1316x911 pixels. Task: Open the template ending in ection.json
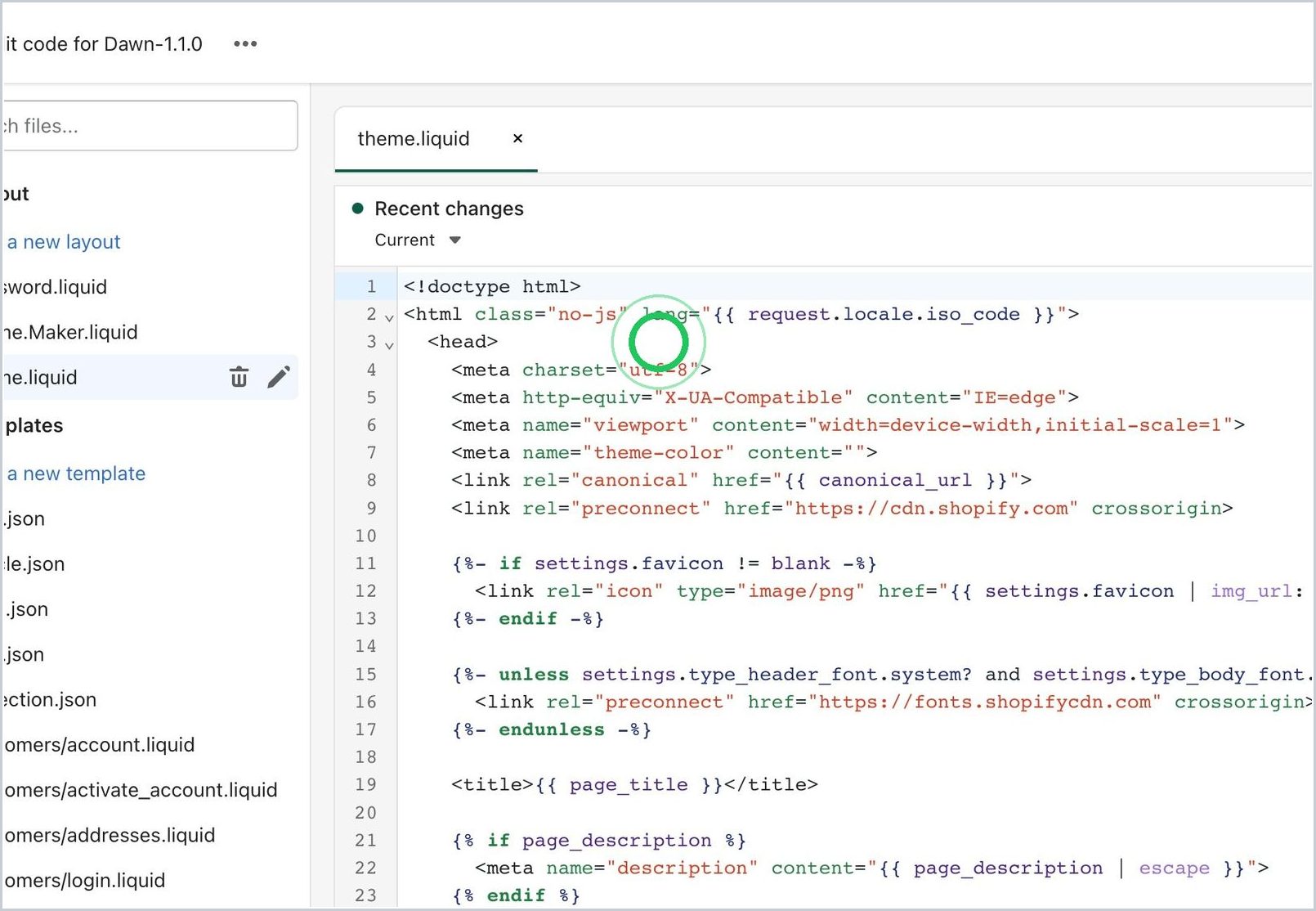tap(50, 699)
